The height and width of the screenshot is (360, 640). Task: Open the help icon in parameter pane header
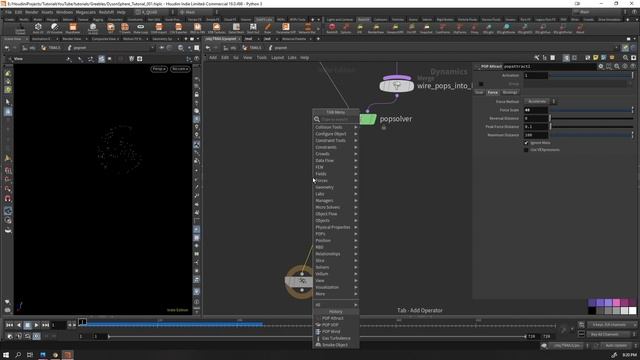(633, 66)
